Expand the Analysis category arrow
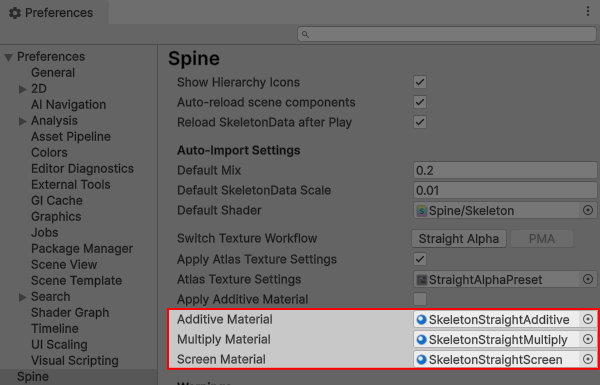Viewport: 600px width, 385px height. 23,121
